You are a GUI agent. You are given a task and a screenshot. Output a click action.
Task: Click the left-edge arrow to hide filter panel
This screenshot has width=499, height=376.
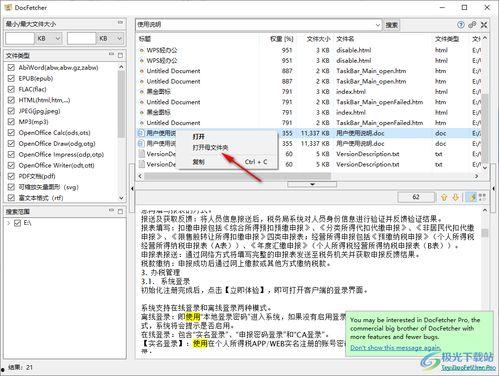pyautogui.click(x=132, y=189)
